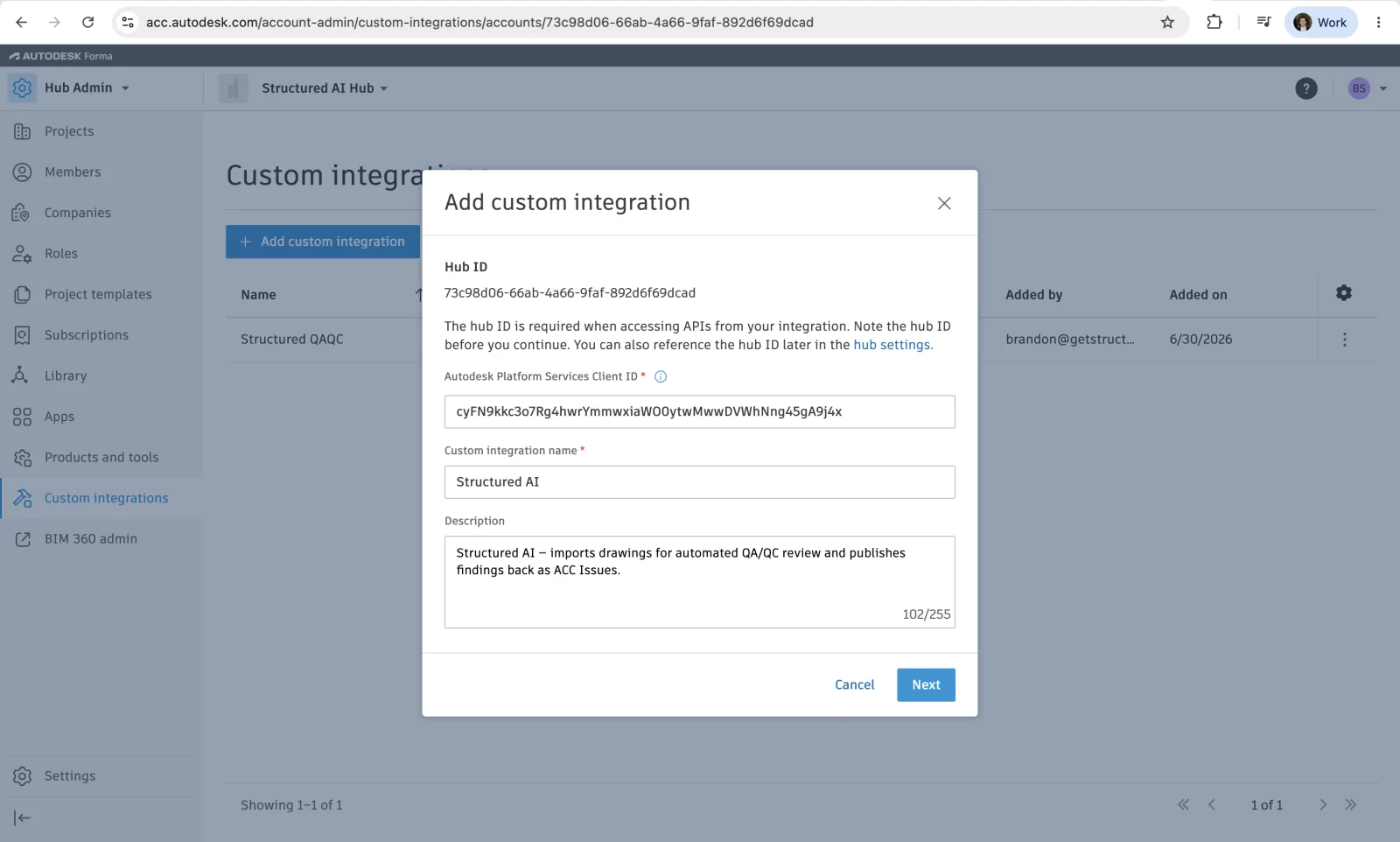
Task: Navigate to Subscriptions
Action: coord(86,335)
